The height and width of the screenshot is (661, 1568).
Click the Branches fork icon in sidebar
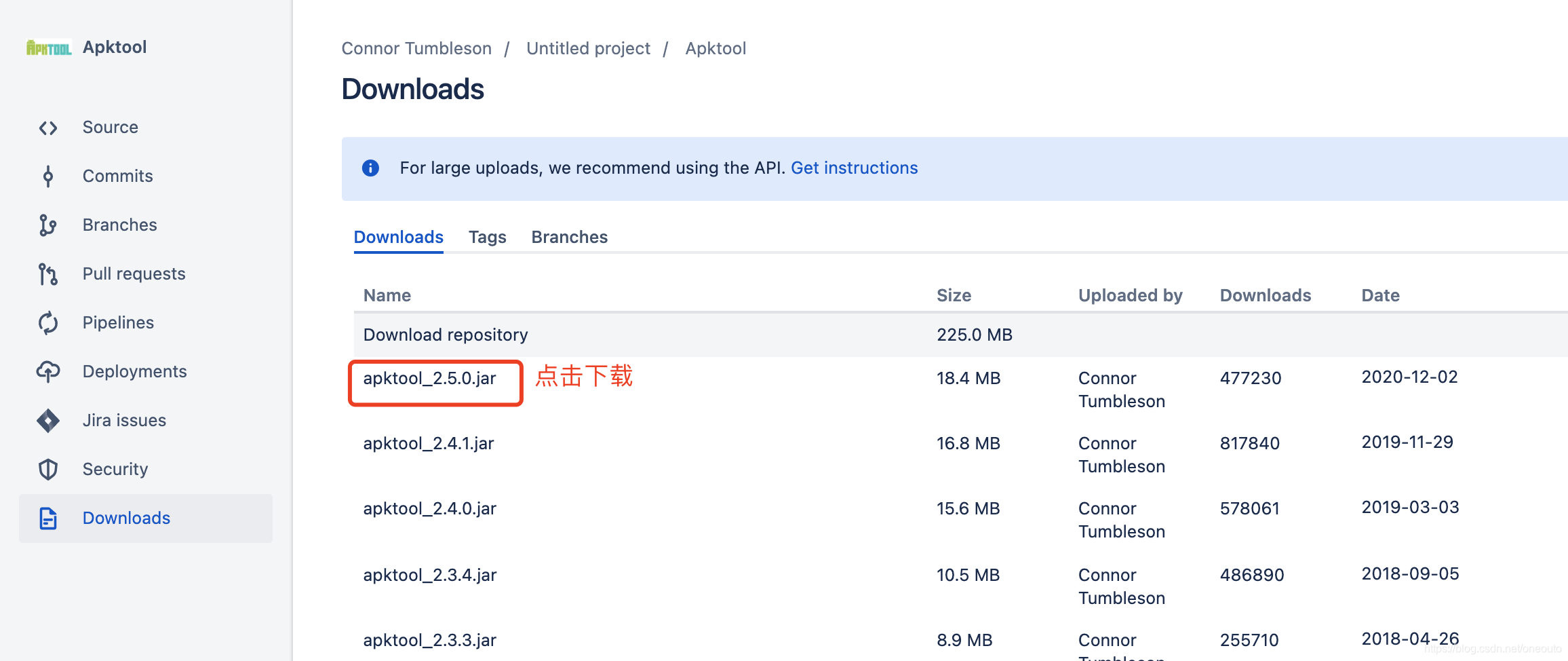[47, 225]
